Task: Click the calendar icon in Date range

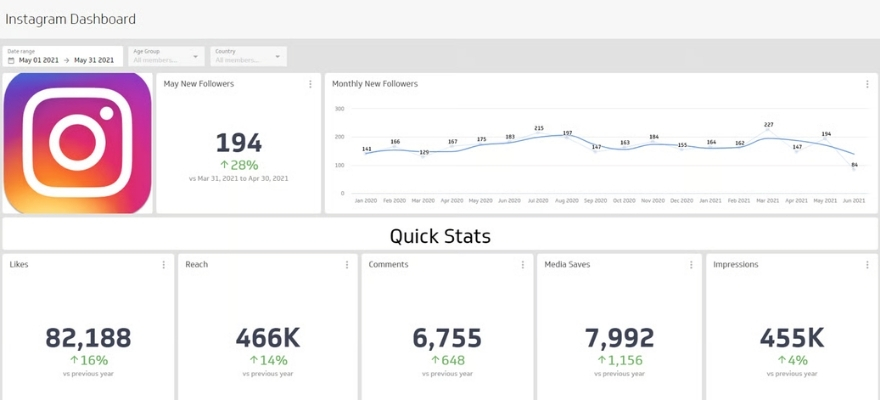Action: point(11,60)
